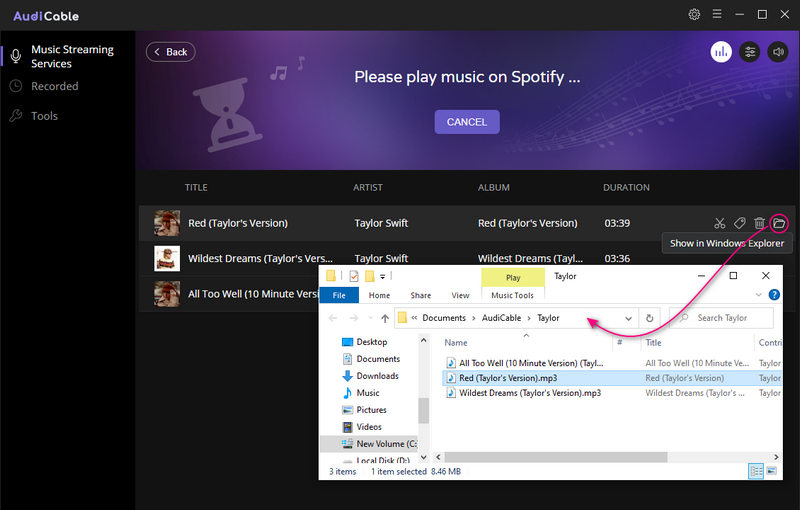The width and height of the screenshot is (800, 510).
Task: Click AudiCable in Explorer breadcrumb
Action: (501, 318)
